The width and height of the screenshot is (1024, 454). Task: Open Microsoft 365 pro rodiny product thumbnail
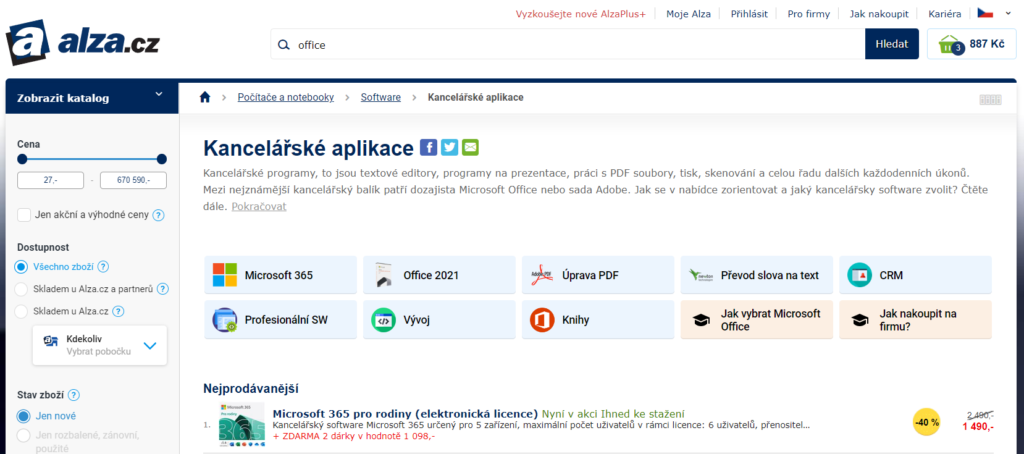(x=241, y=425)
